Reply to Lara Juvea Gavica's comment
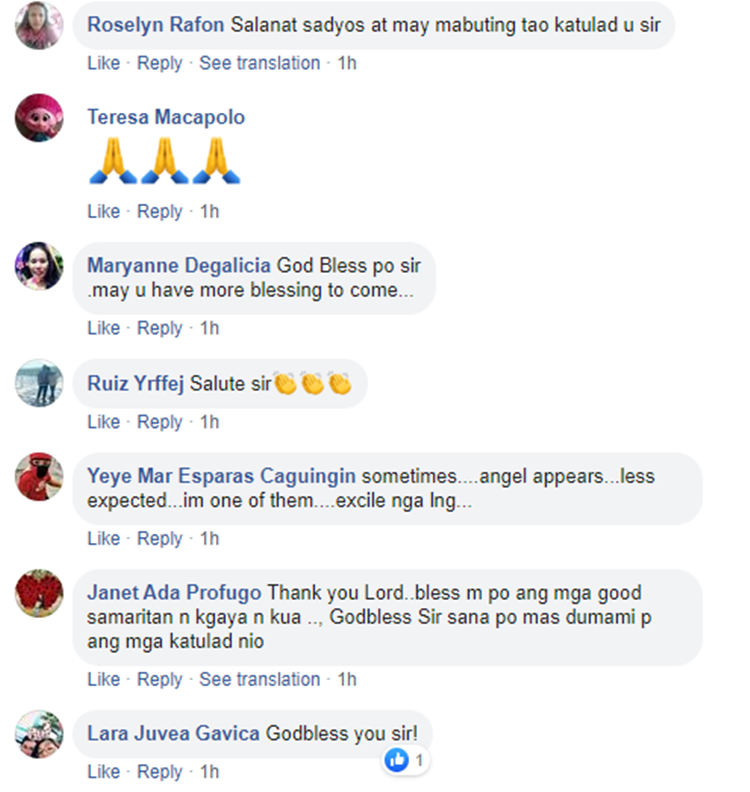 (x=160, y=772)
